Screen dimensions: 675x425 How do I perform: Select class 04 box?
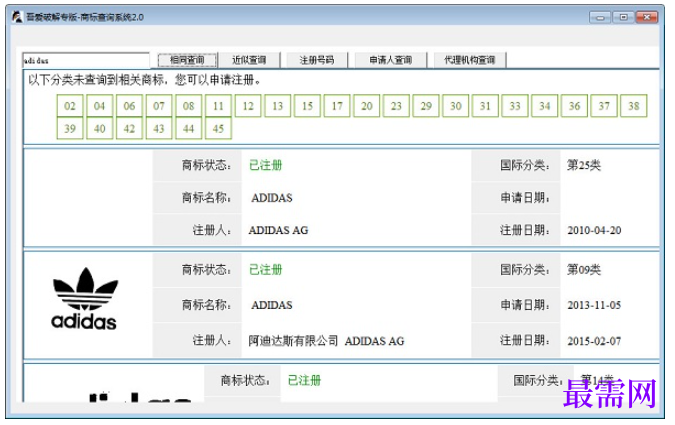tap(99, 106)
